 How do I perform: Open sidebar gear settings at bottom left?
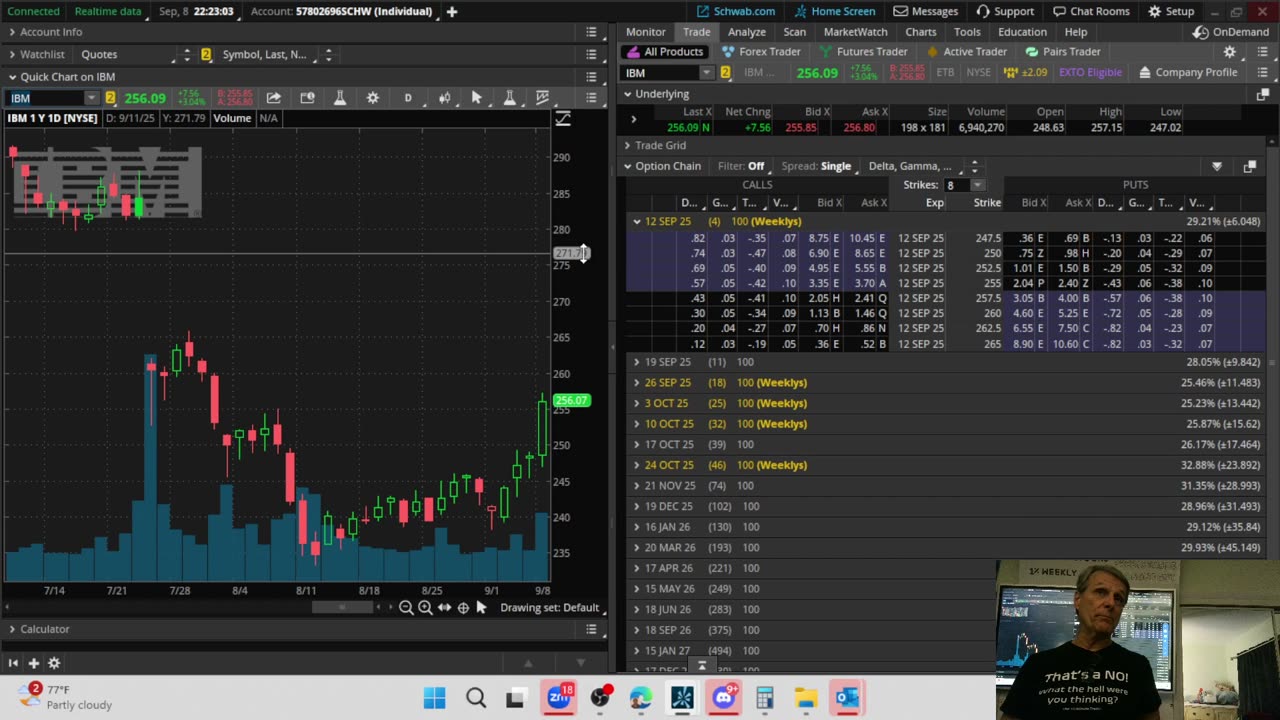(x=54, y=663)
